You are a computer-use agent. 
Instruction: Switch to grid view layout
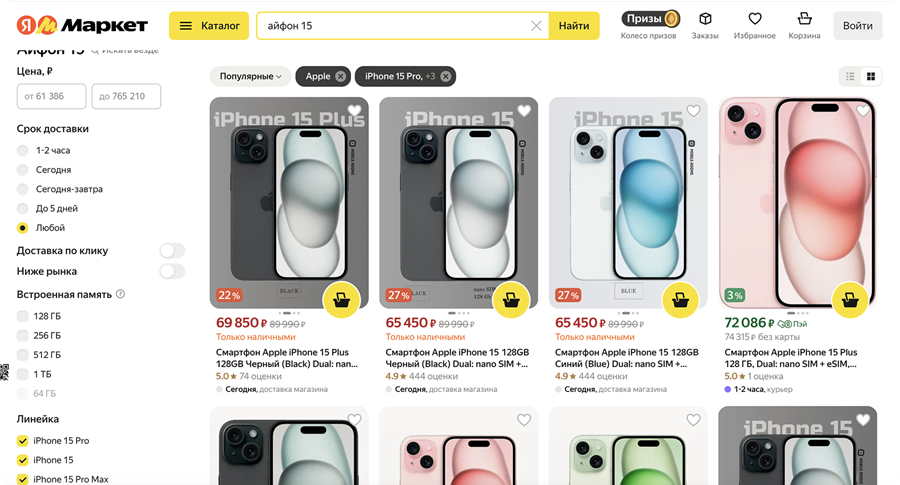tap(871, 77)
